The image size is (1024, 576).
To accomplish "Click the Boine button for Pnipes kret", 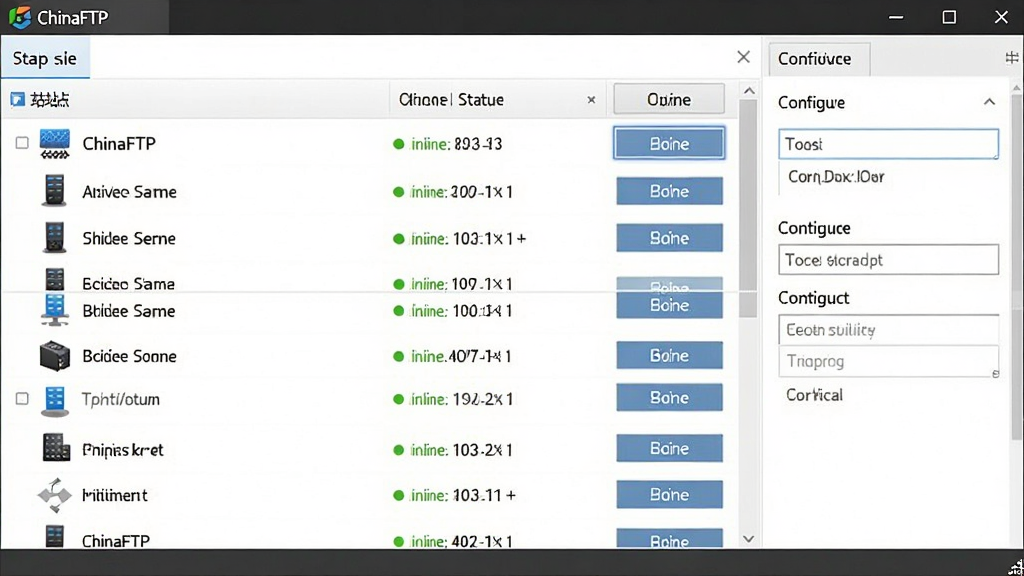I will tap(669, 448).
